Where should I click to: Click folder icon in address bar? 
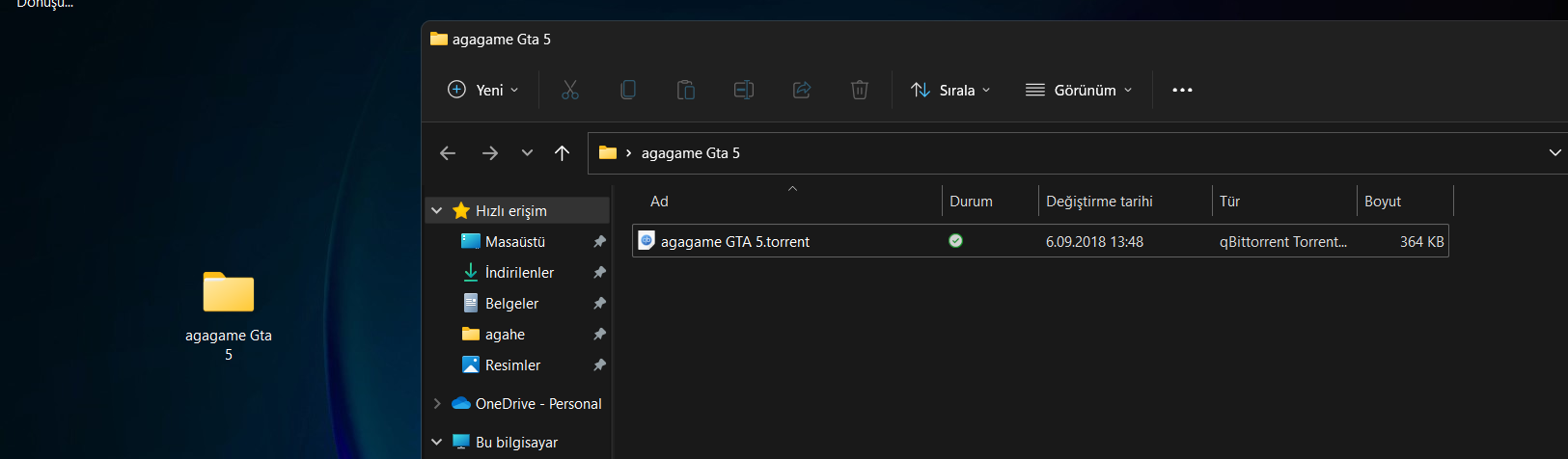pos(608,152)
